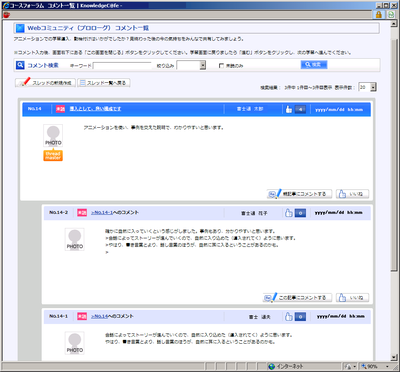This screenshot has width=400, height=372.
Task: Click the No.14-1 post number label
Action: pyautogui.click(x=58, y=316)
